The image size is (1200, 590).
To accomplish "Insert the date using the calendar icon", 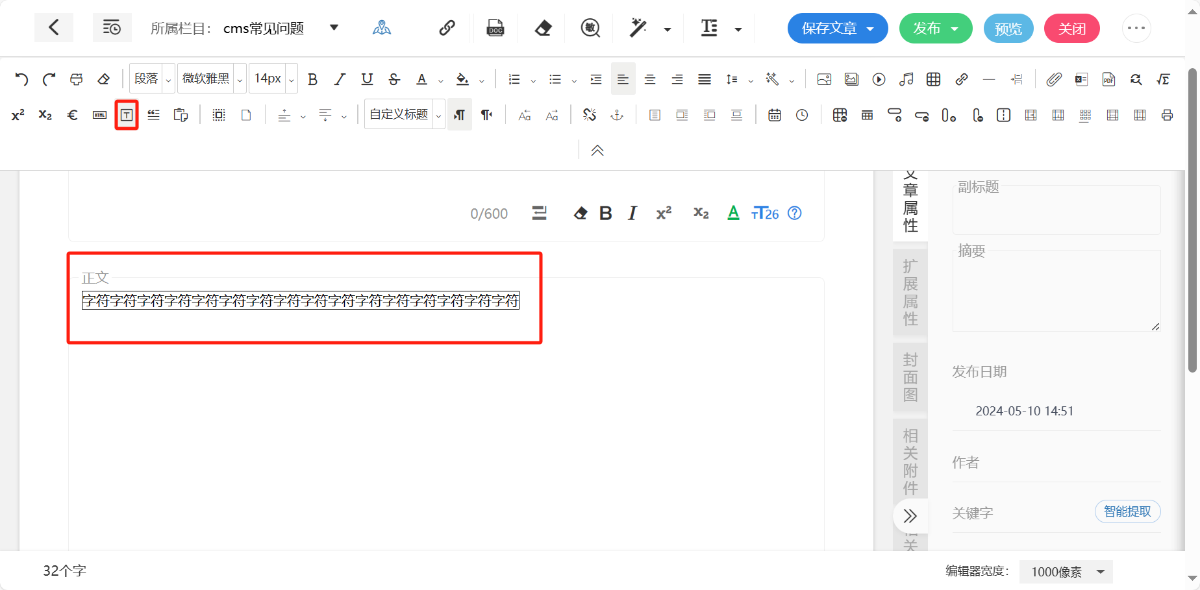I will (774, 115).
